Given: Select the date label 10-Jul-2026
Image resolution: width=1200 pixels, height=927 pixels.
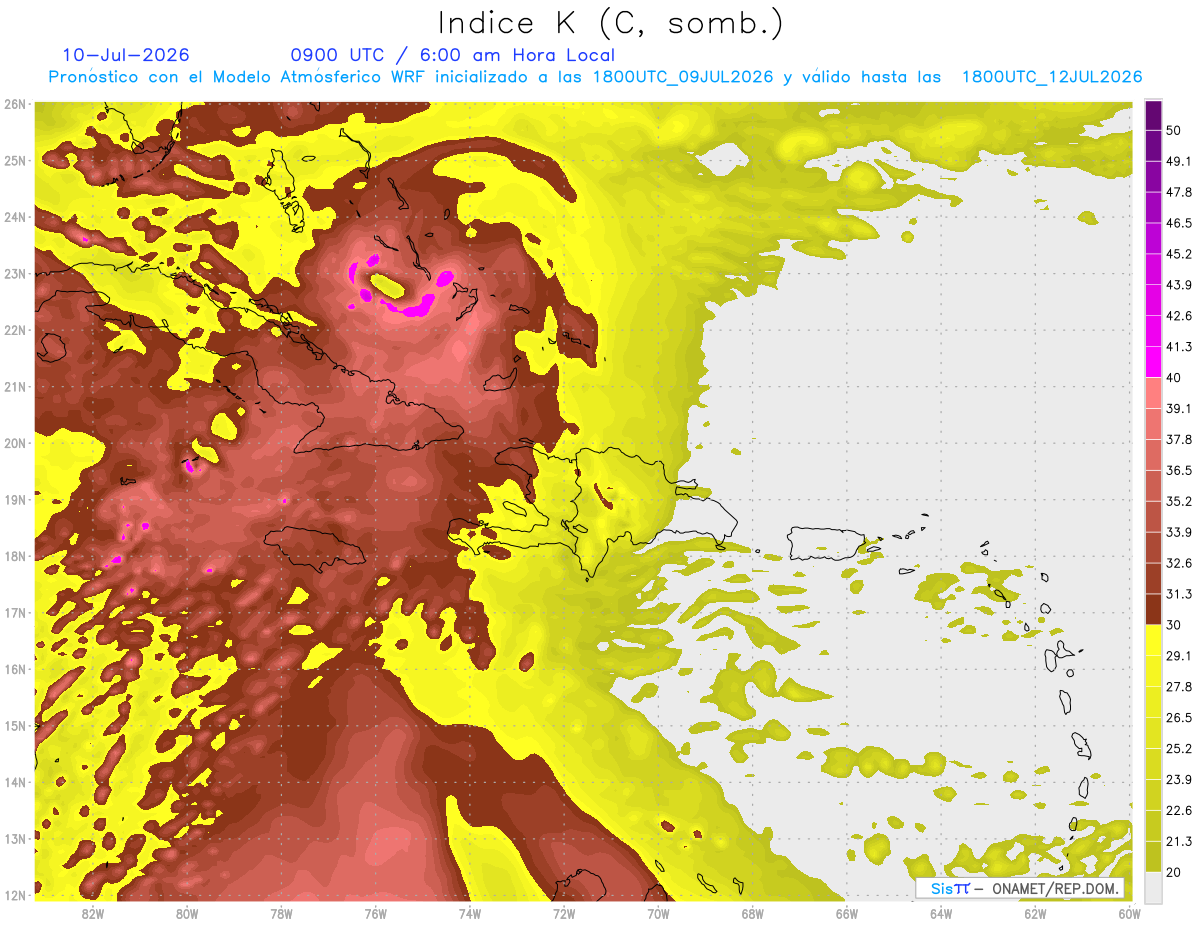Looking at the screenshot, I should 126,55.
